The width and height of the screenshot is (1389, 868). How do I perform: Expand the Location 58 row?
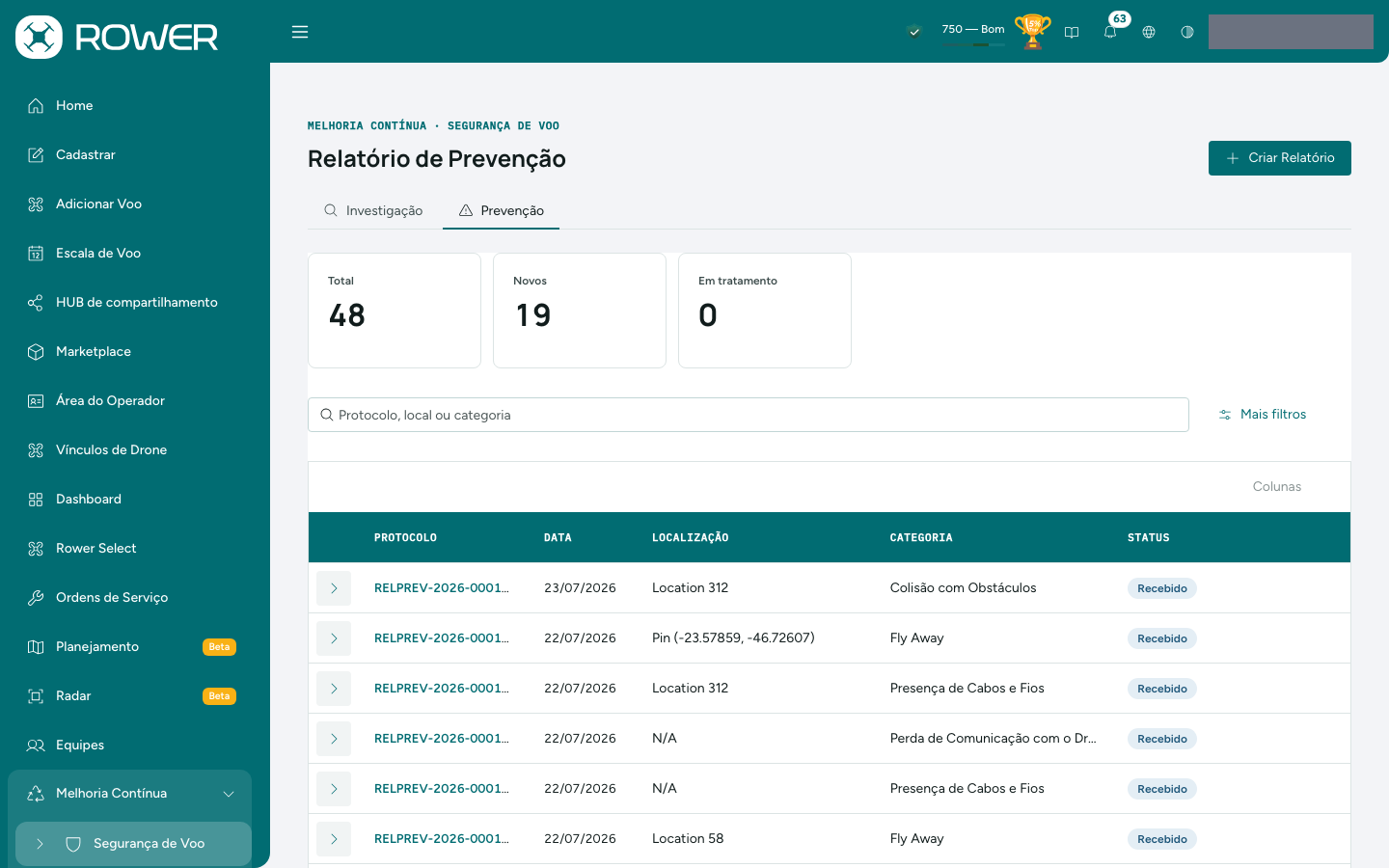pos(334,839)
